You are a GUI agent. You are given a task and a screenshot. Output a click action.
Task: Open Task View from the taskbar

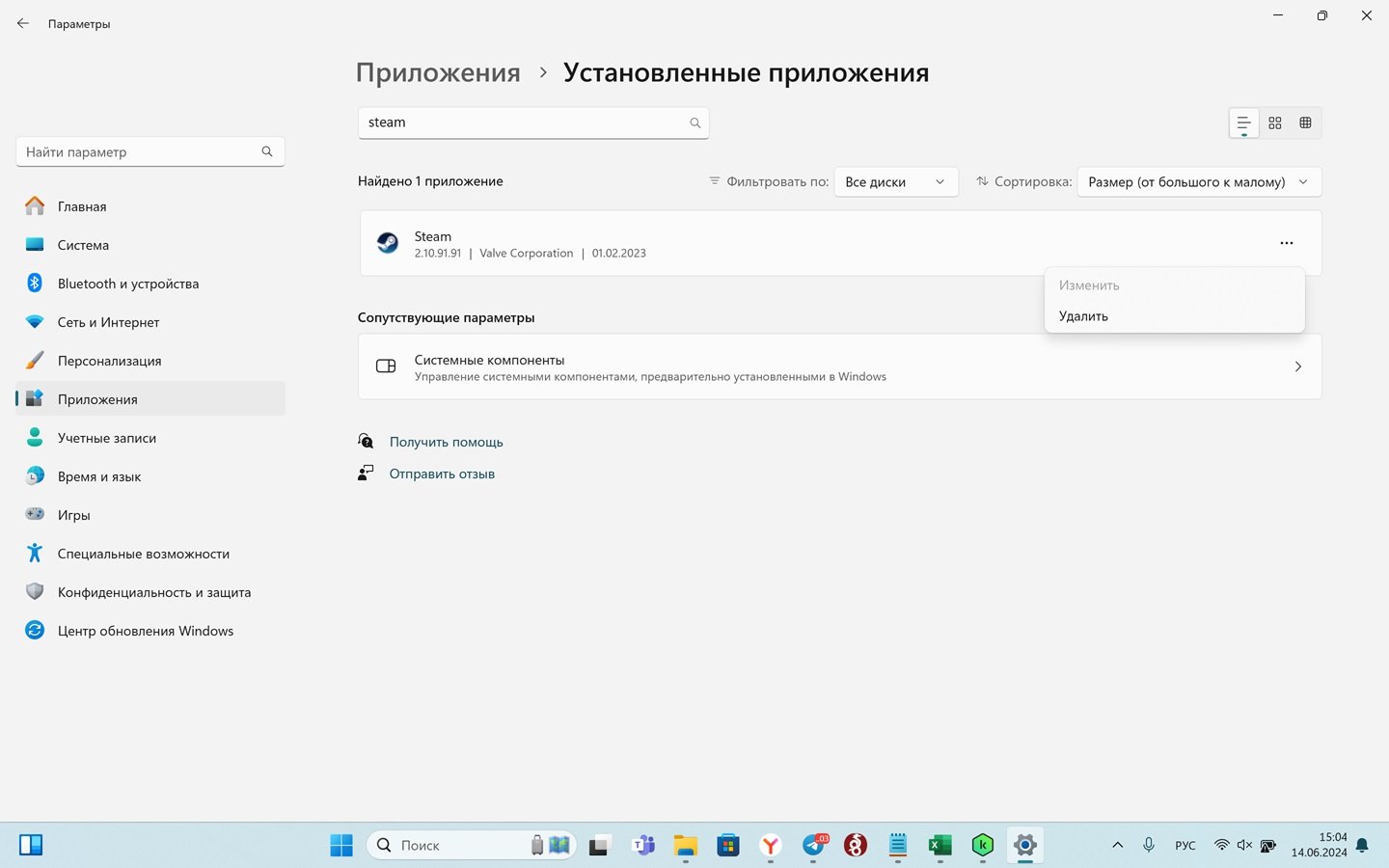tap(600, 846)
